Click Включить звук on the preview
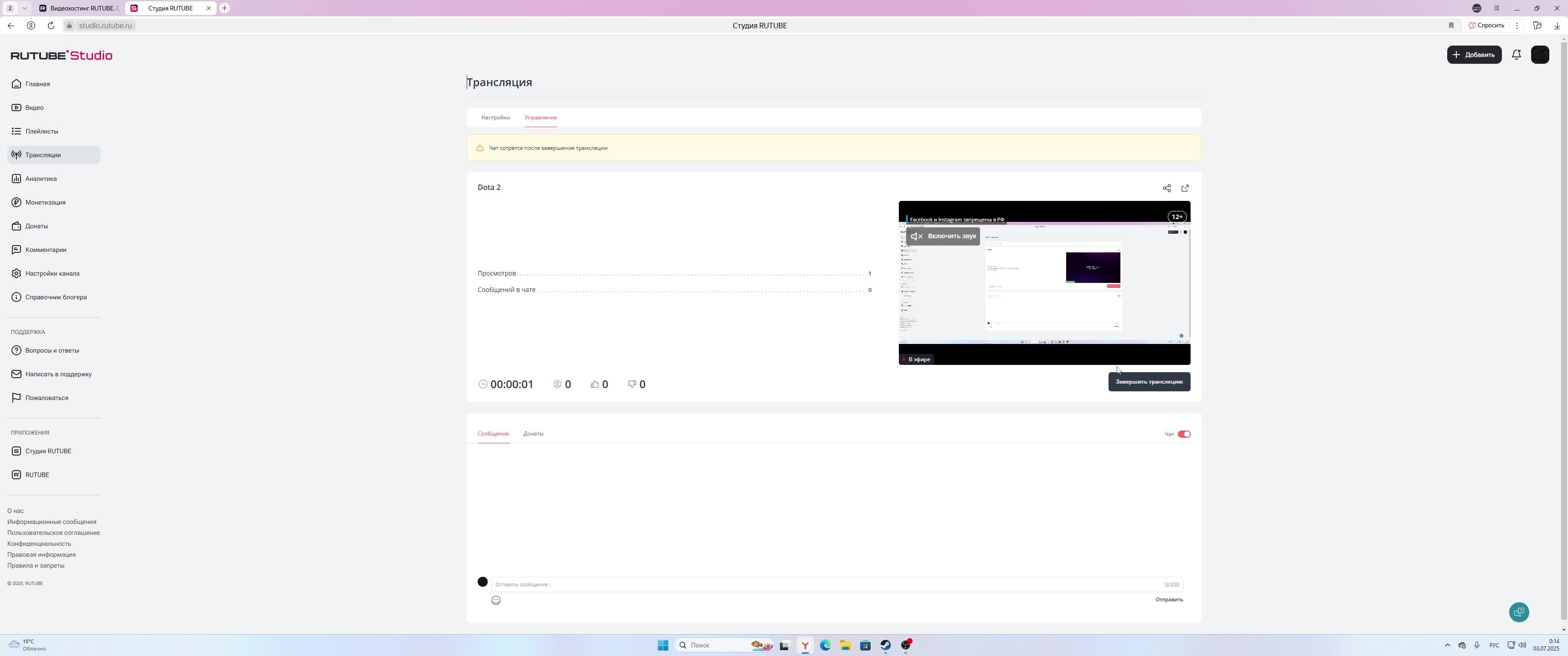The height and width of the screenshot is (656, 1568). [x=943, y=237]
